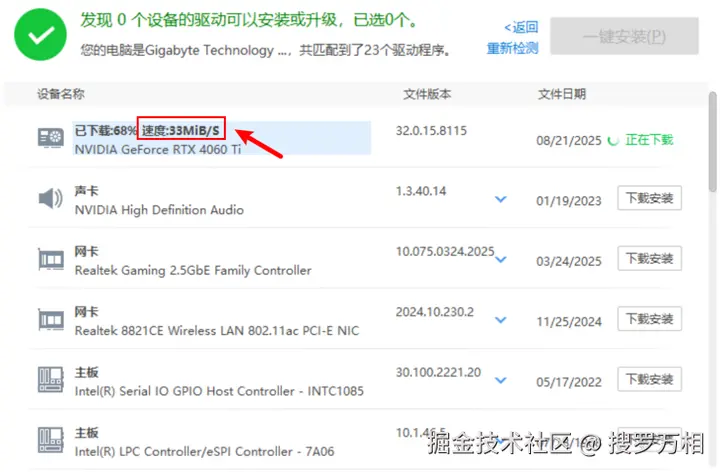The image size is (720, 472).
Task: Click date 08/21/2025
Action: (x=569, y=140)
